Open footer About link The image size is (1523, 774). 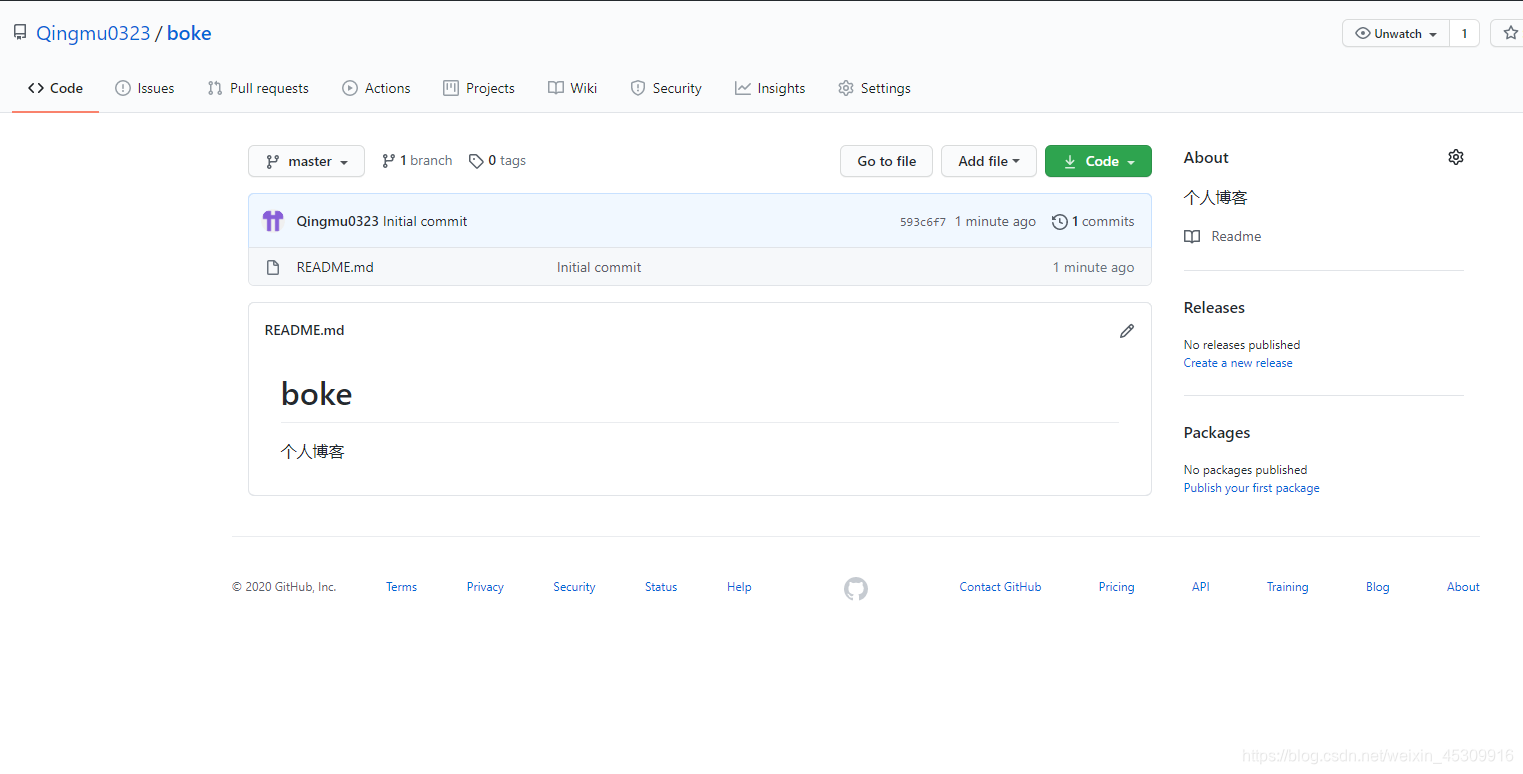pos(1463,587)
